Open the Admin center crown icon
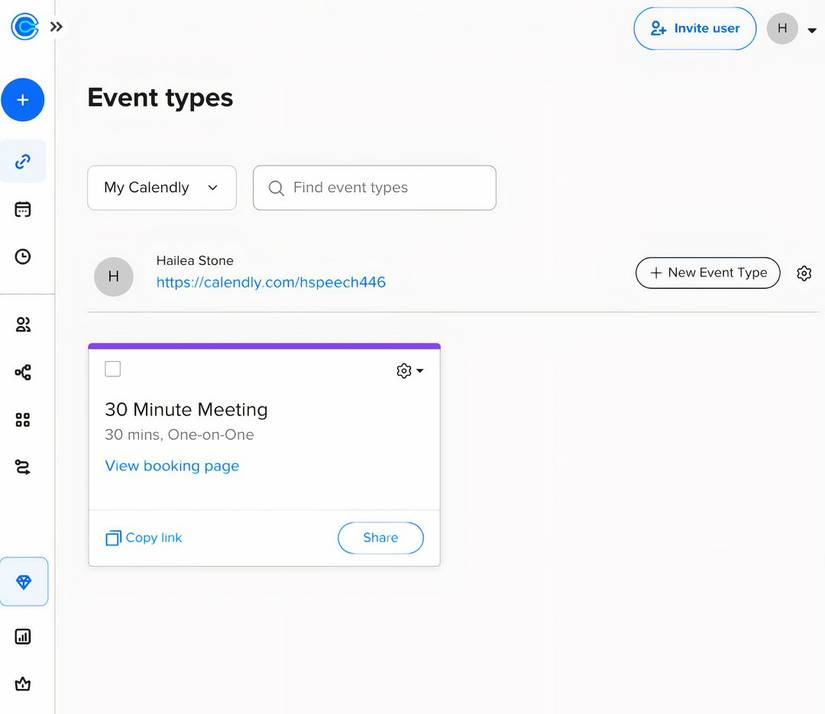 coord(23,684)
